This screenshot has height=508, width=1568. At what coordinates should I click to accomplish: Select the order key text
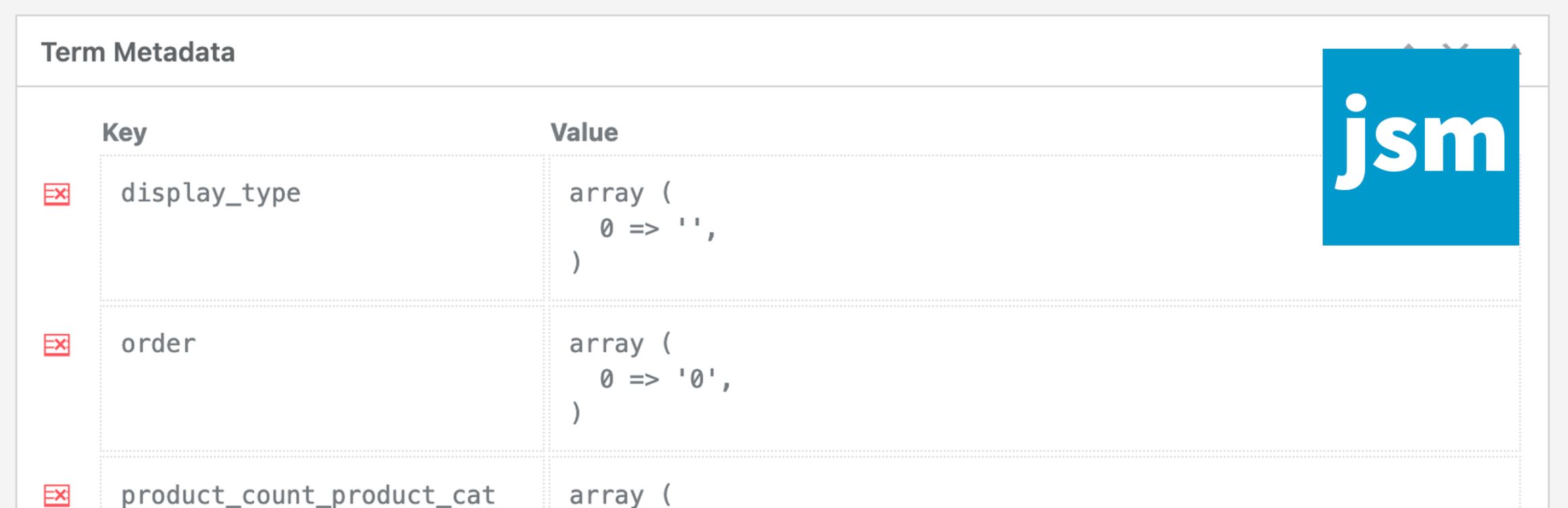tap(159, 344)
